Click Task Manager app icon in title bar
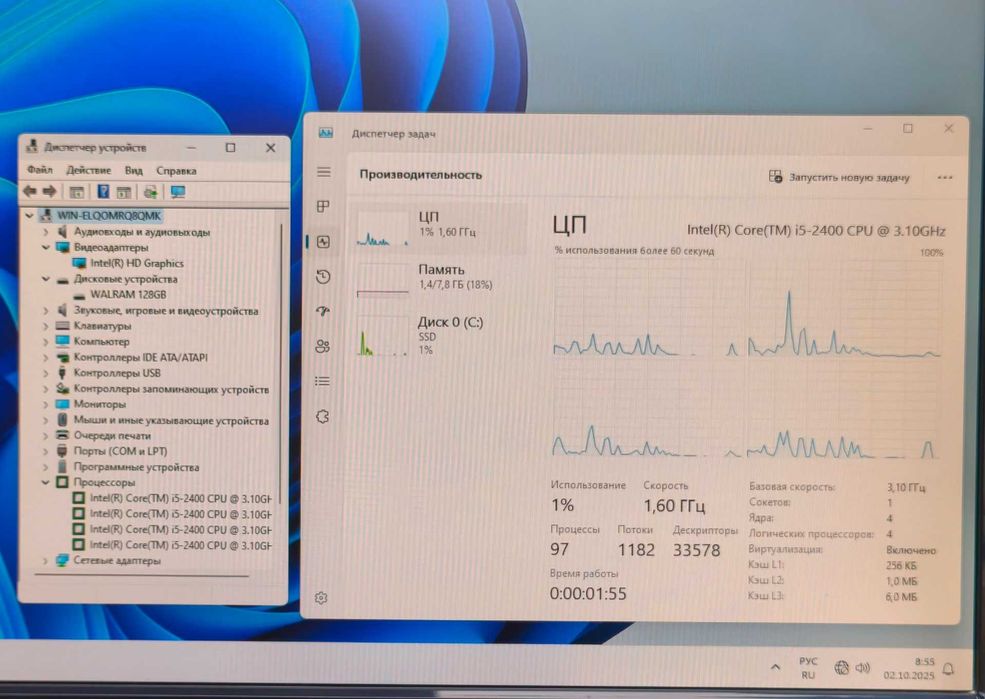 (x=325, y=133)
